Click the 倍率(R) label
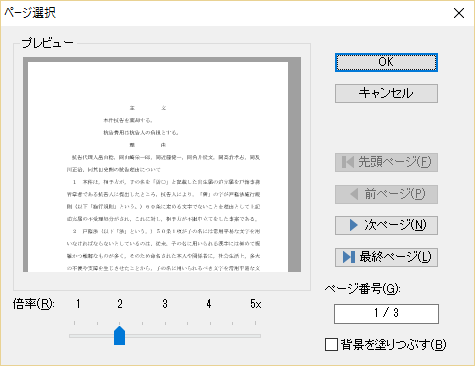Image resolution: width=475 pixels, height=366 pixels. click(x=34, y=304)
